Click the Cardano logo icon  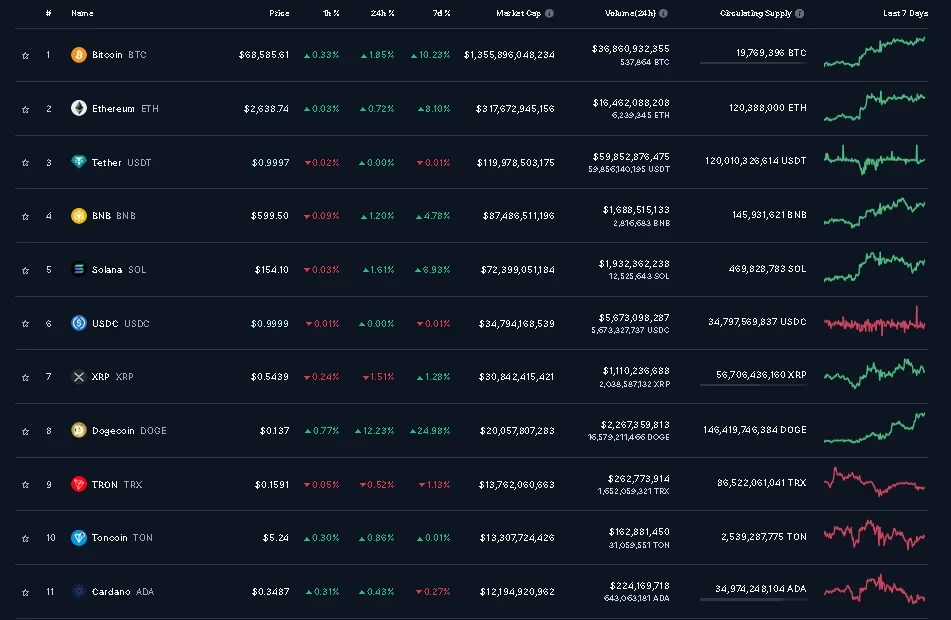[x=79, y=592]
